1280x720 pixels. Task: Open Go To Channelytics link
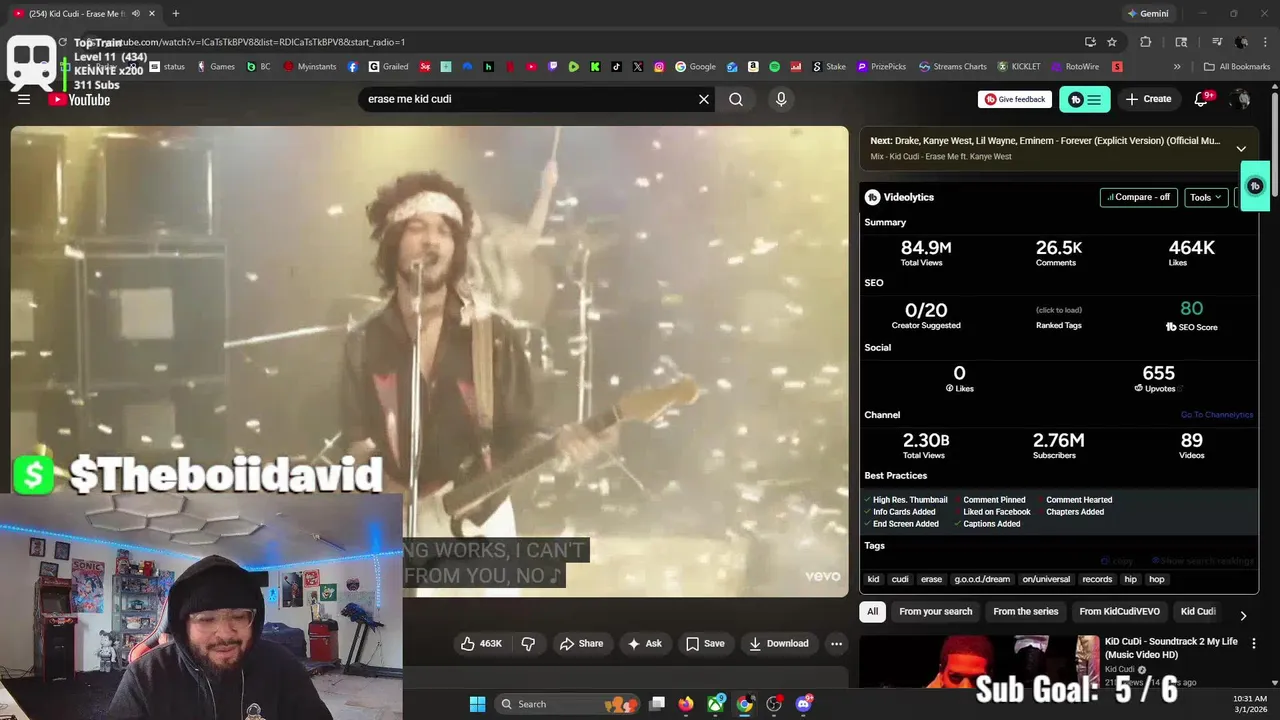pyautogui.click(x=1216, y=415)
